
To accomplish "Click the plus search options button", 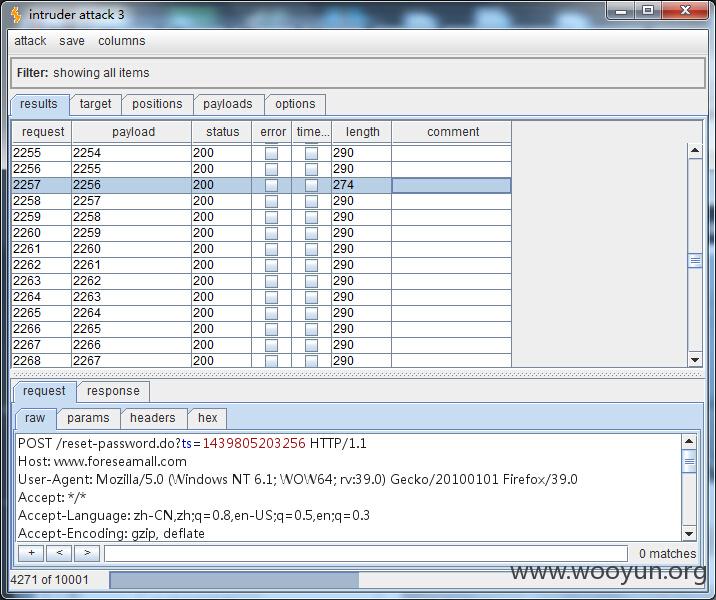I will coord(31,553).
